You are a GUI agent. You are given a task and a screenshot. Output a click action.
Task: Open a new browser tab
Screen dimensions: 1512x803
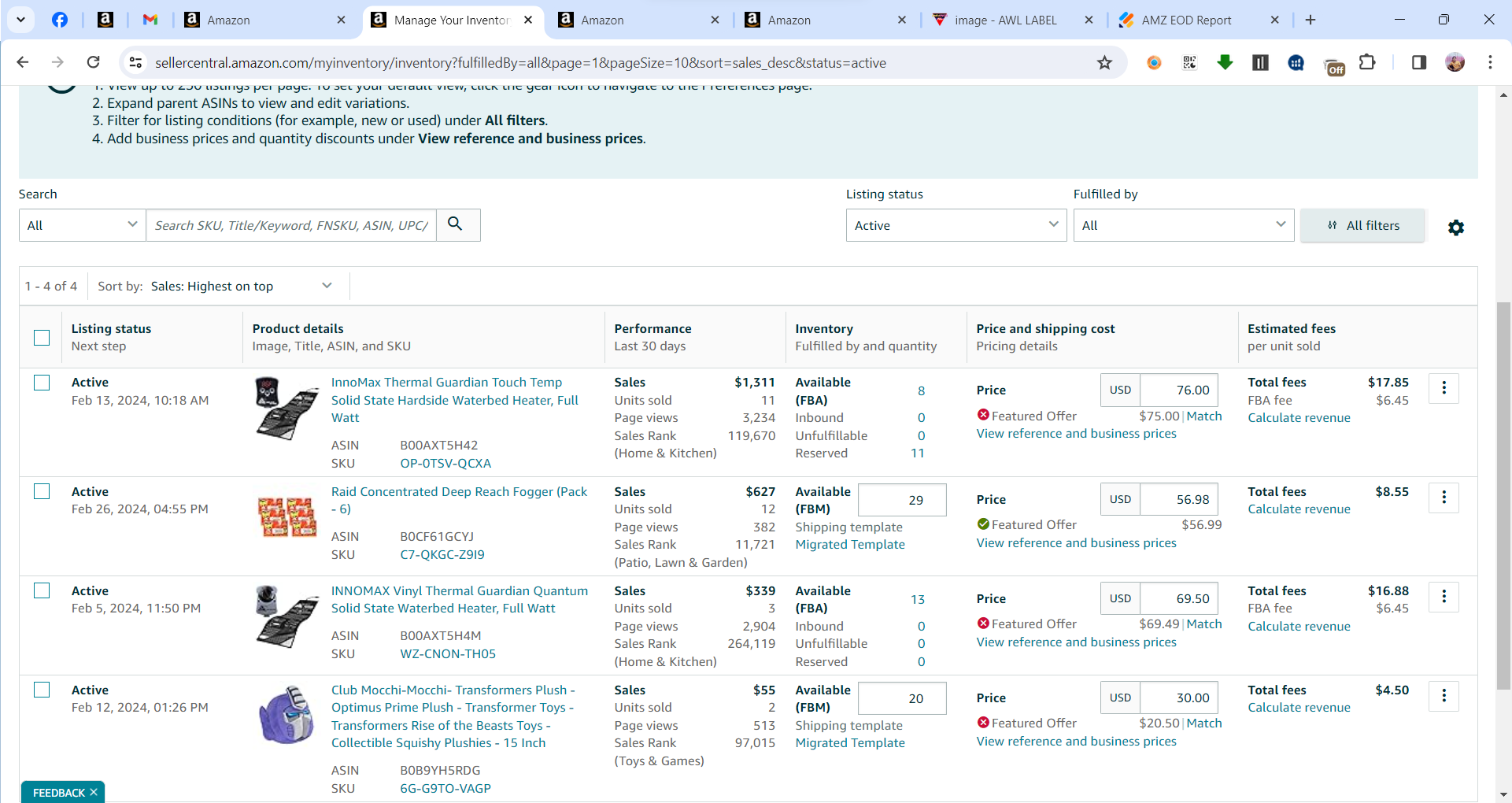[1311, 20]
